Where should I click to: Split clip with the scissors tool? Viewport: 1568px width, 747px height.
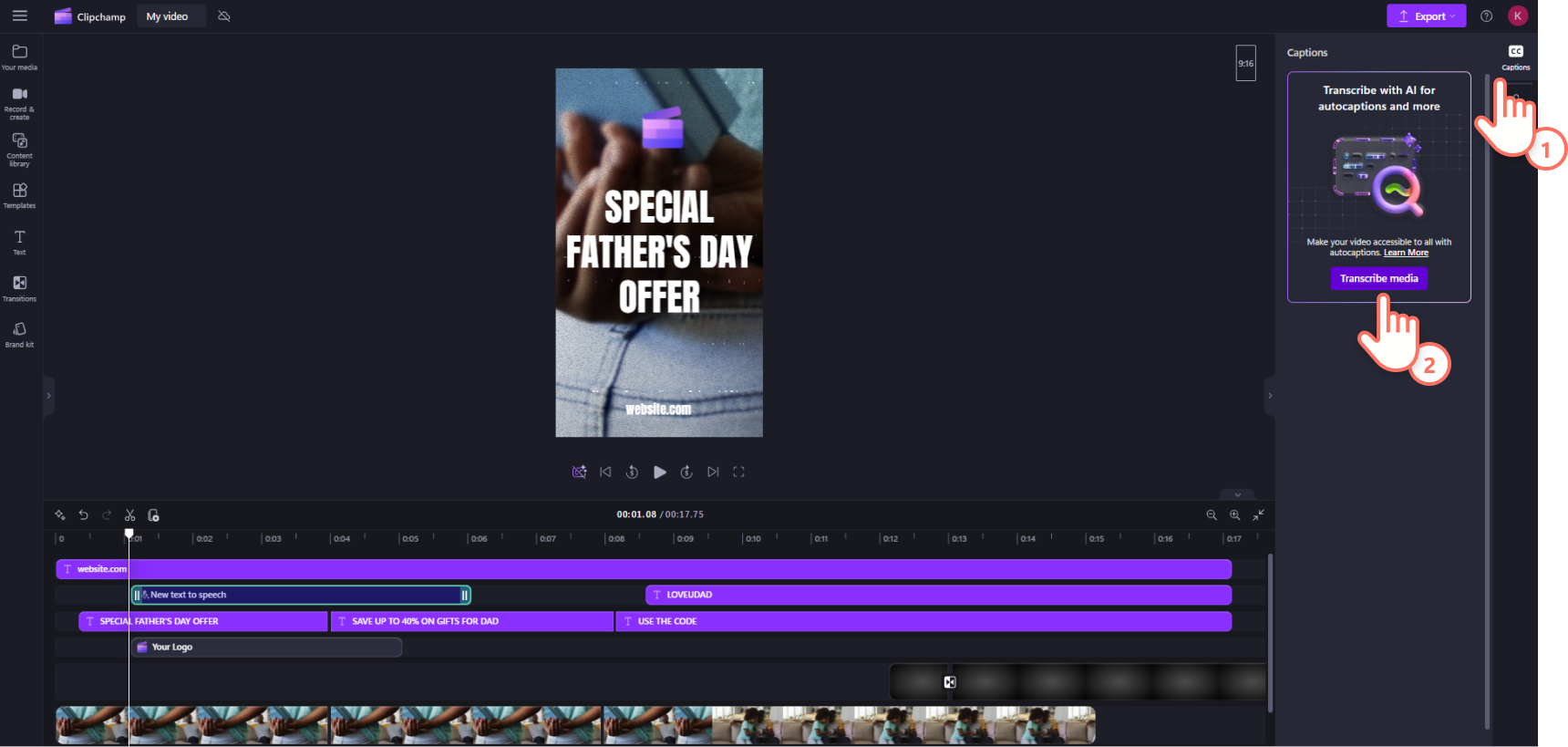[x=130, y=515]
